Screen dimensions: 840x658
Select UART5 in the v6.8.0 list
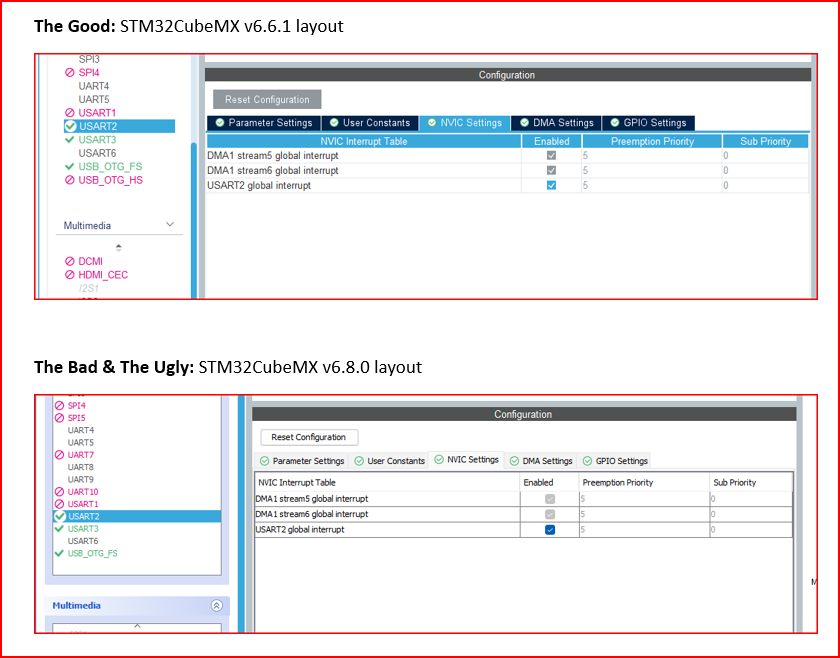[81, 443]
